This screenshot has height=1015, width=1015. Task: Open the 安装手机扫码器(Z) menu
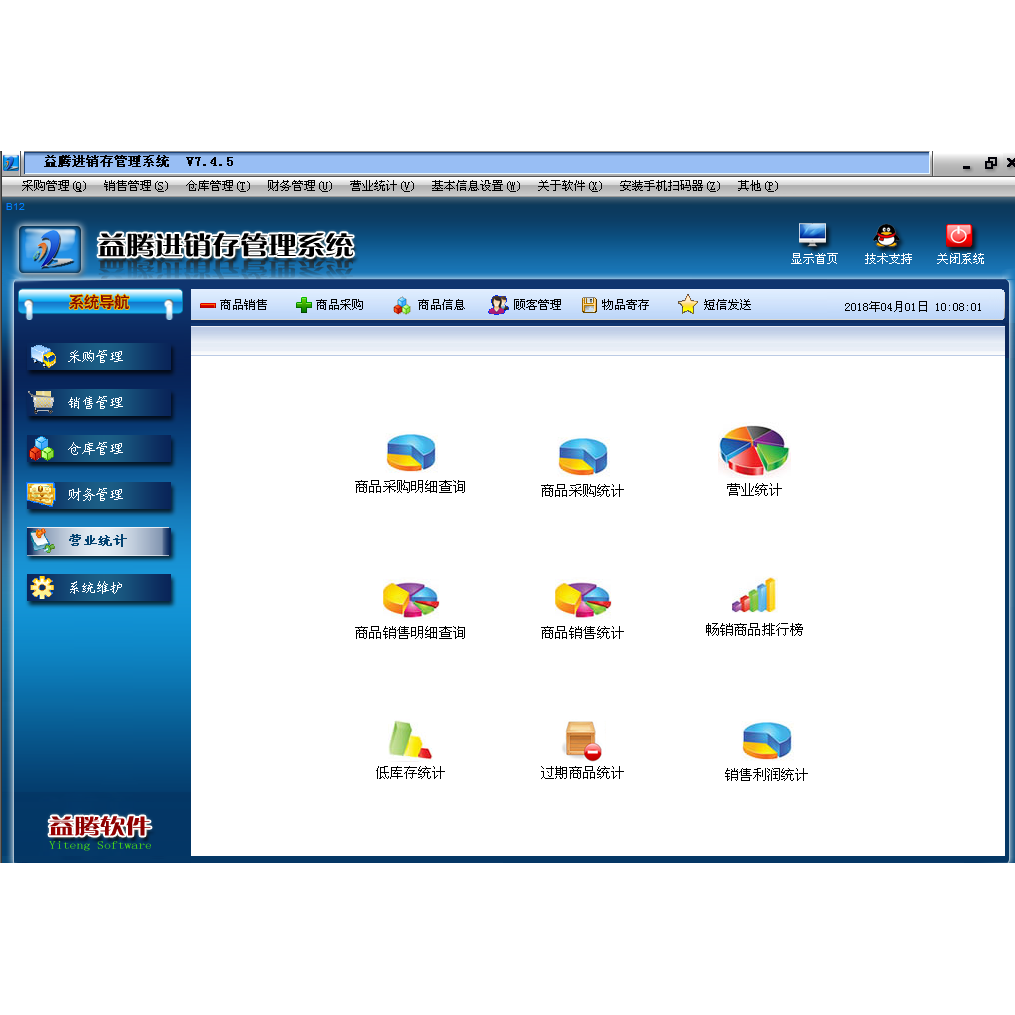[670, 186]
